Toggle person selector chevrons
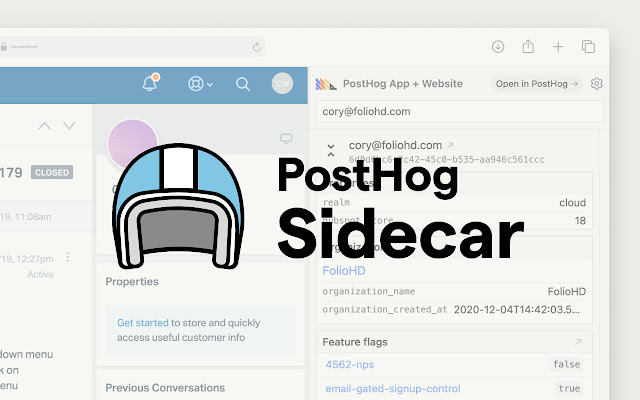The width and height of the screenshot is (640, 400). [x=331, y=150]
